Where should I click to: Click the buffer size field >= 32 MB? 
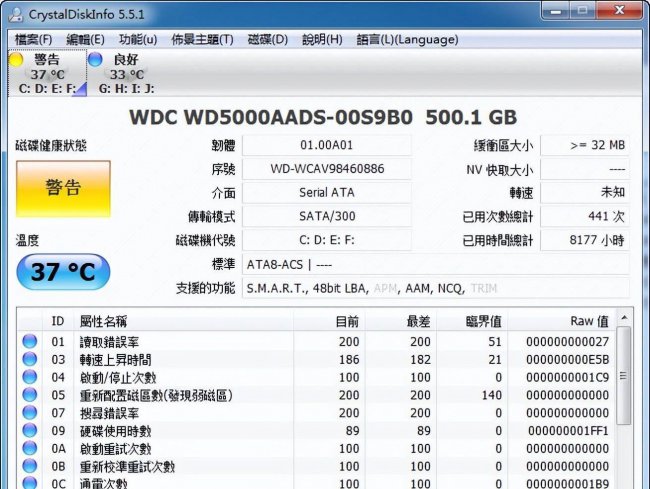click(585, 145)
